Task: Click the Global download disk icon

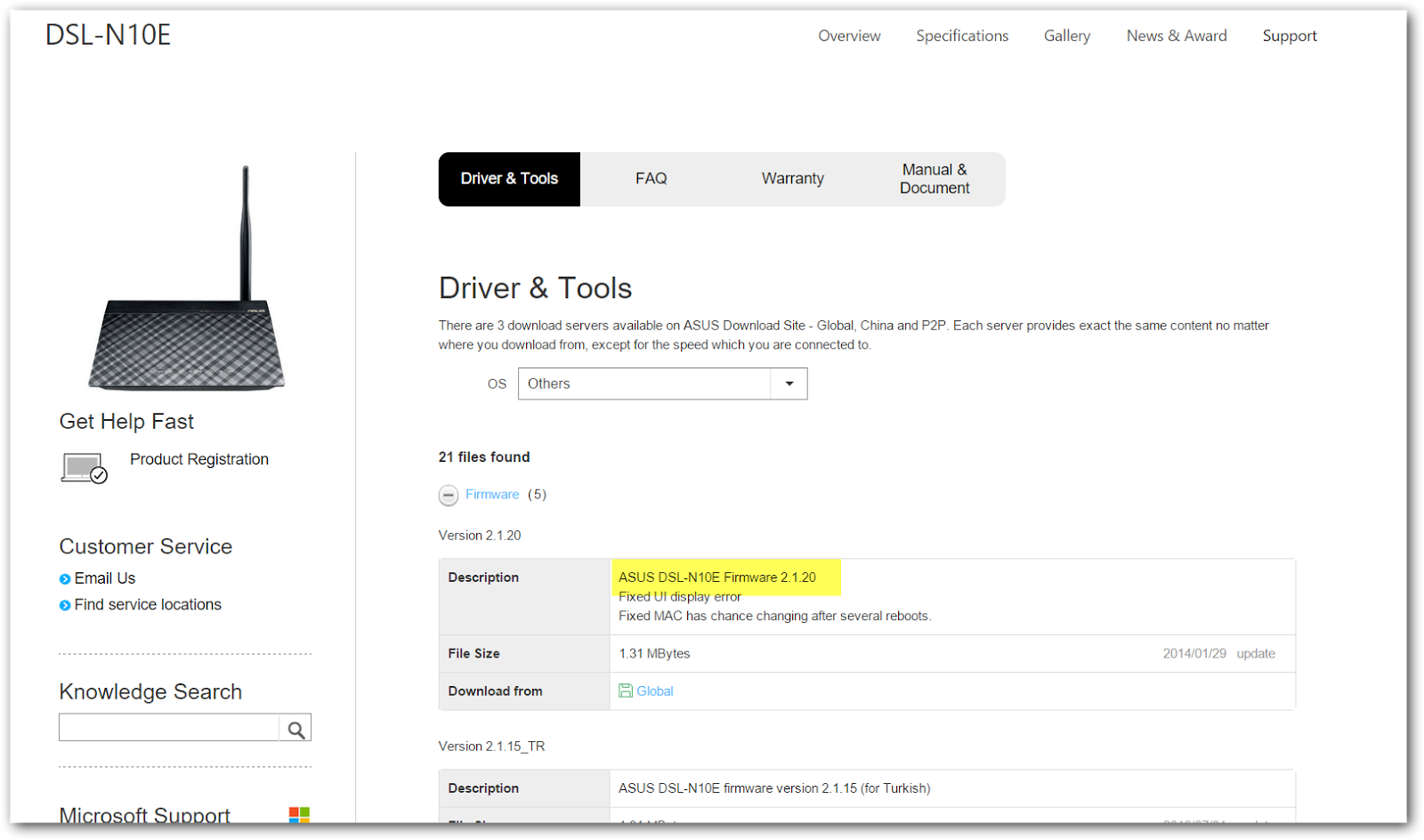Action: pos(626,691)
